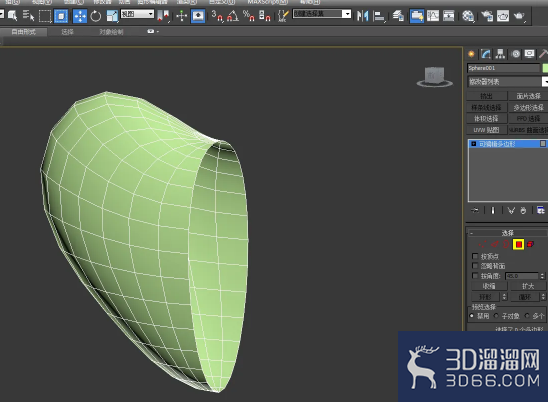Click the ViewCube in the viewport

pyautogui.click(x=434, y=77)
